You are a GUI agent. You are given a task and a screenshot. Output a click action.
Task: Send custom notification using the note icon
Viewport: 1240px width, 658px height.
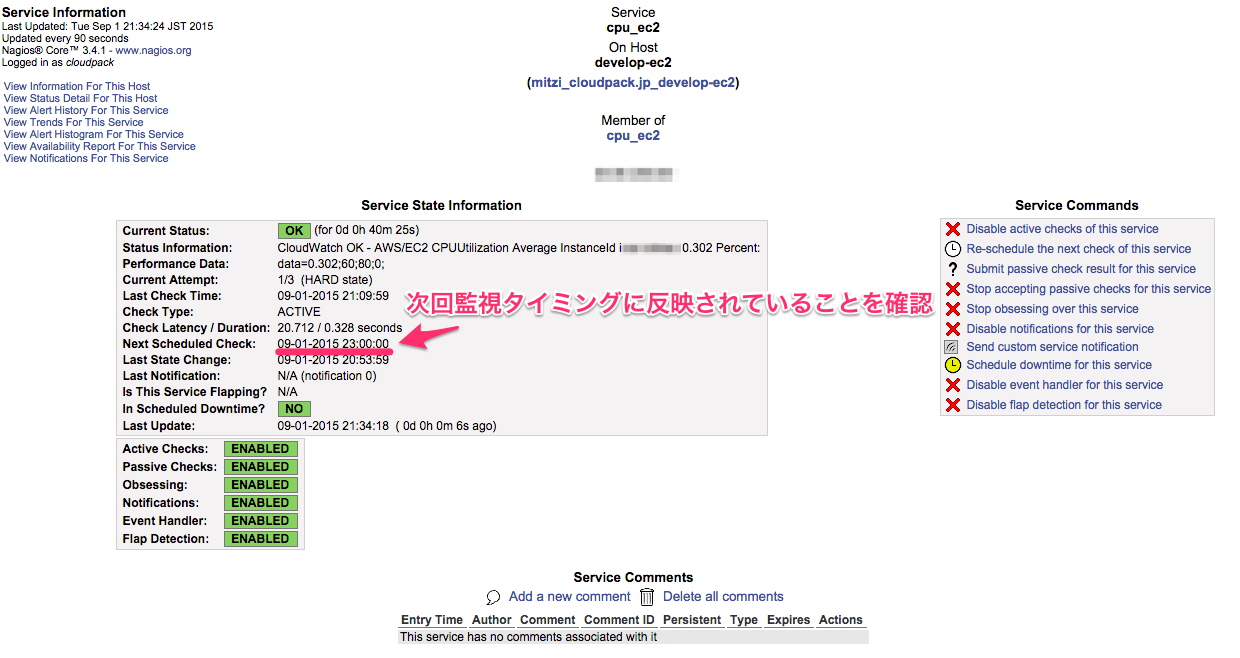coord(952,345)
